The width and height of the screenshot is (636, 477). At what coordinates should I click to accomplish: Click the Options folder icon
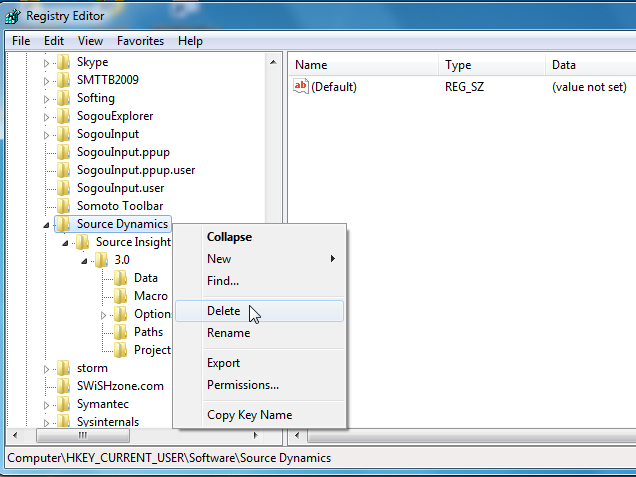pos(120,314)
